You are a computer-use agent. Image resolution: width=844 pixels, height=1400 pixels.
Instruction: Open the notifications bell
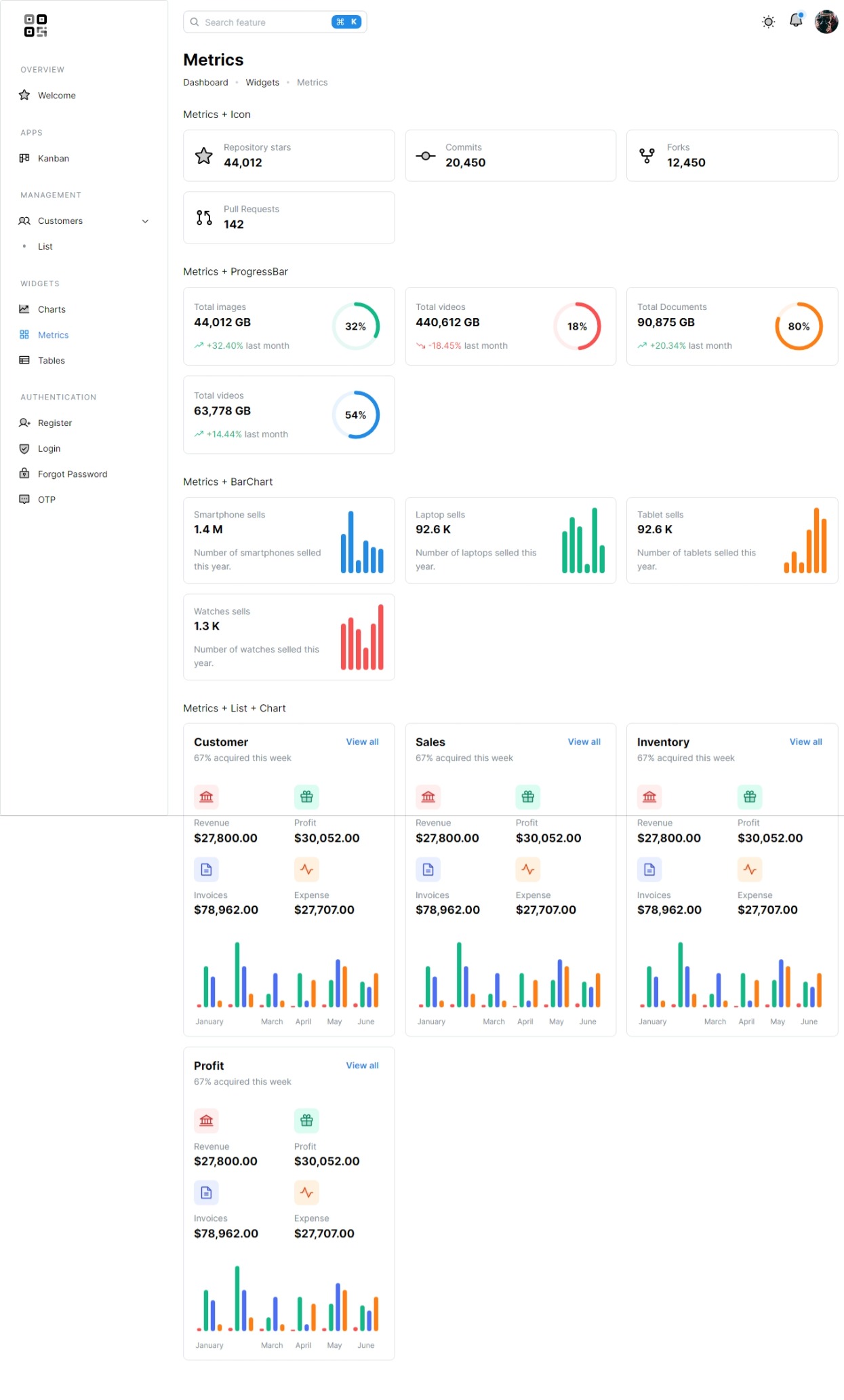coord(796,21)
